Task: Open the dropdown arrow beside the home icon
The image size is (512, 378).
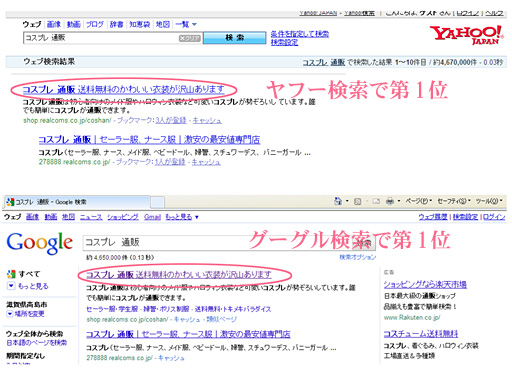Action: point(347,201)
